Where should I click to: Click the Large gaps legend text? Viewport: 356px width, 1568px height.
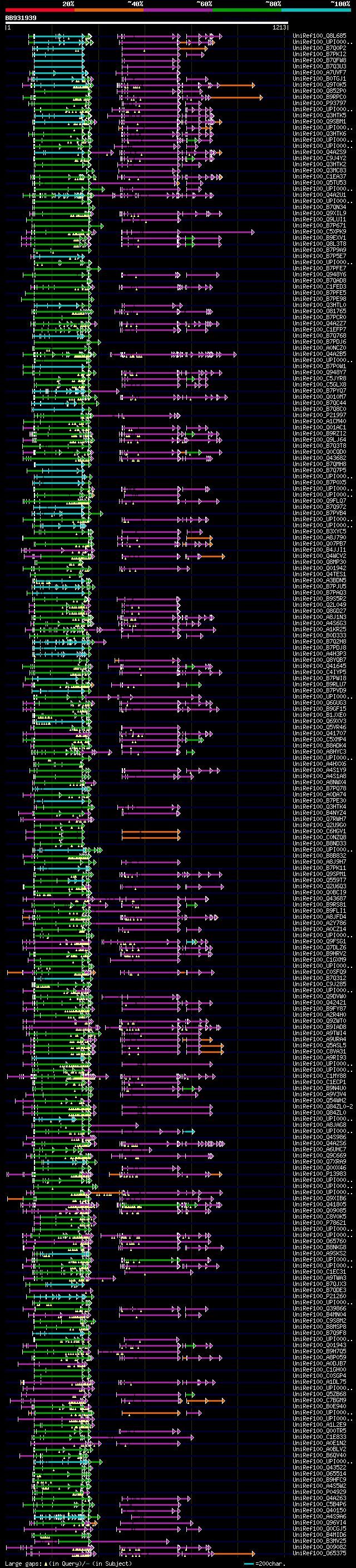tap(68, 1564)
